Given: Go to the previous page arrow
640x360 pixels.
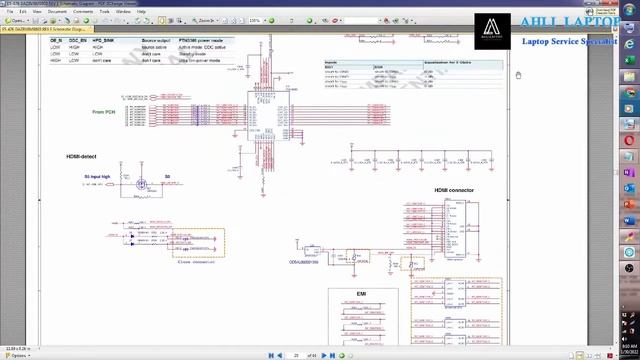Looking at the screenshot, I should pyautogui.click(x=280, y=356).
